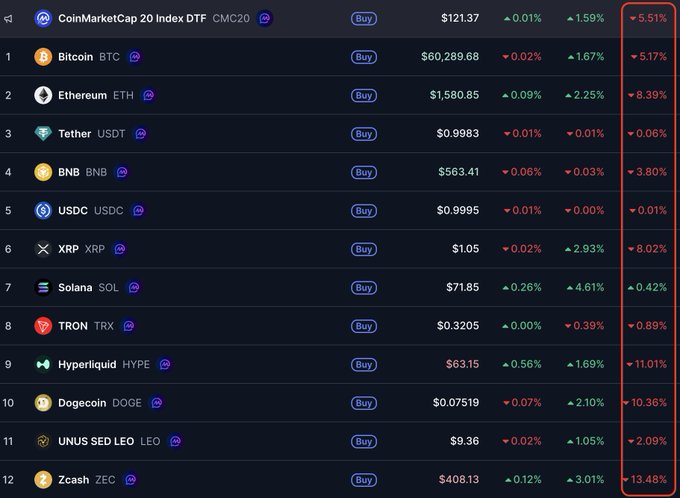This screenshot has height=498, width=680.
Task: Open AI chat badge next to BTC
Action: point(134,57)
